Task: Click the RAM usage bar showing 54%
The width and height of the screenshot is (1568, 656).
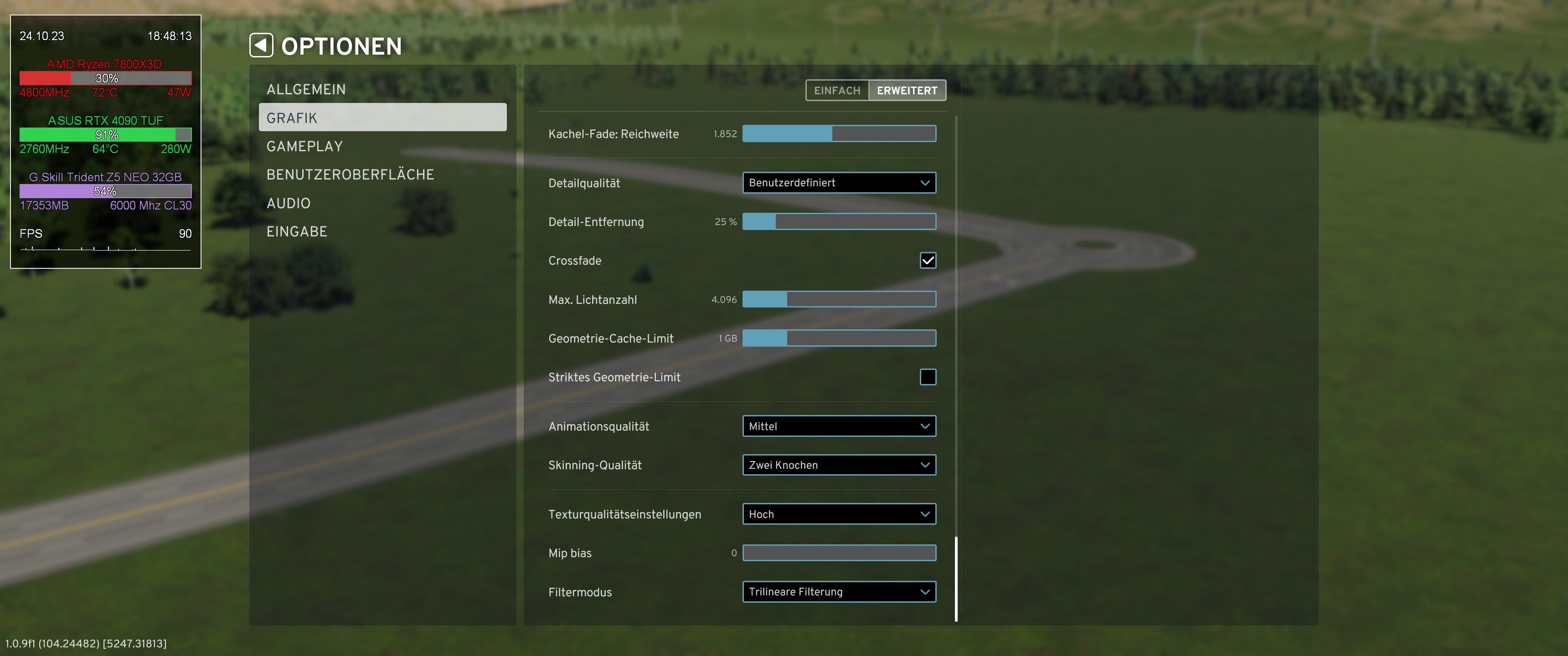Action: coord(105,191)
